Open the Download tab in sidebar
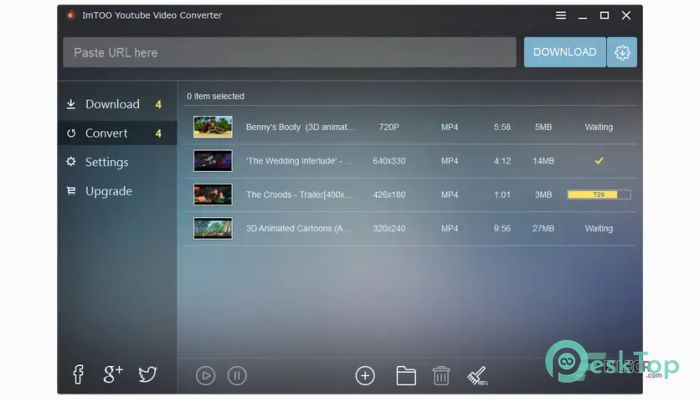The image size is (700, 400). point(117,104)
